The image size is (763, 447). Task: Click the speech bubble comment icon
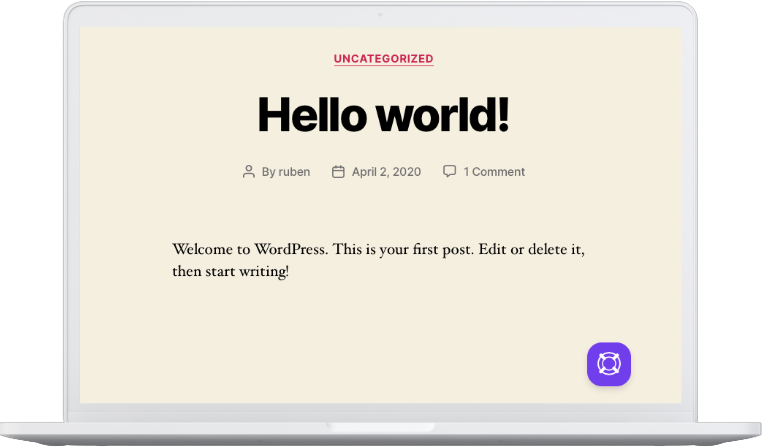[x=450, y=171]
